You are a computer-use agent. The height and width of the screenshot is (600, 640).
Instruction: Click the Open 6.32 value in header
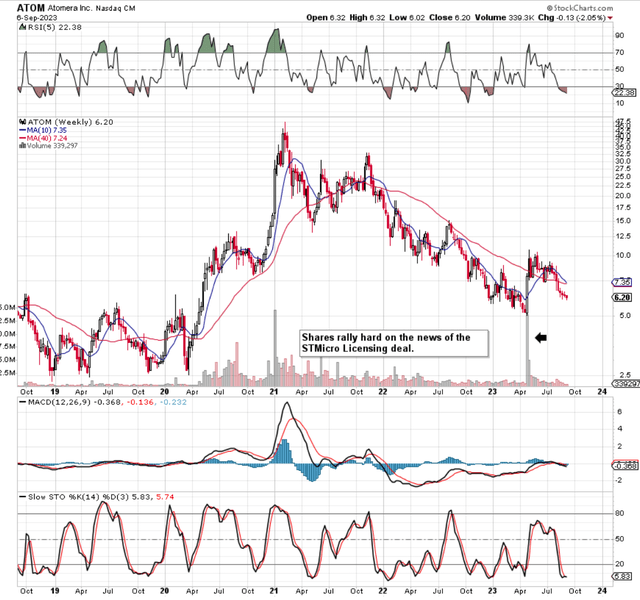coord(326,18)
